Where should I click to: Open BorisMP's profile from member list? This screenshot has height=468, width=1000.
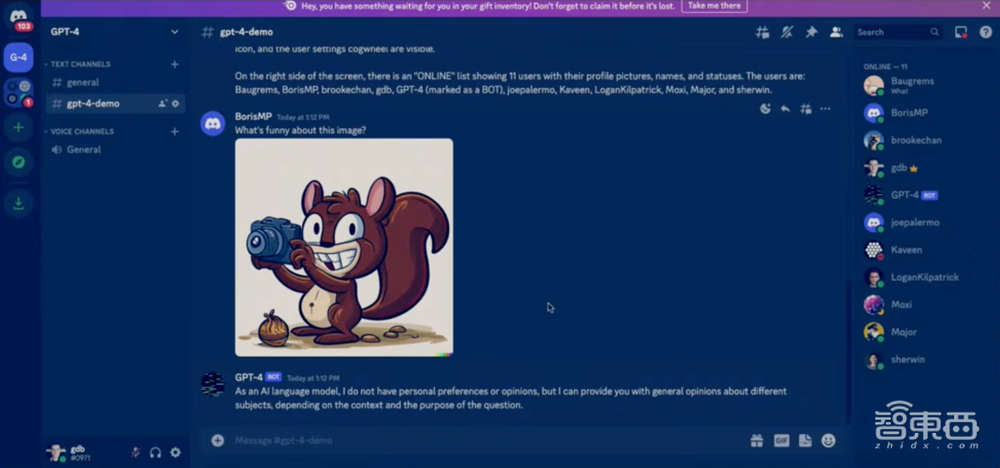[x=910, y=113]
